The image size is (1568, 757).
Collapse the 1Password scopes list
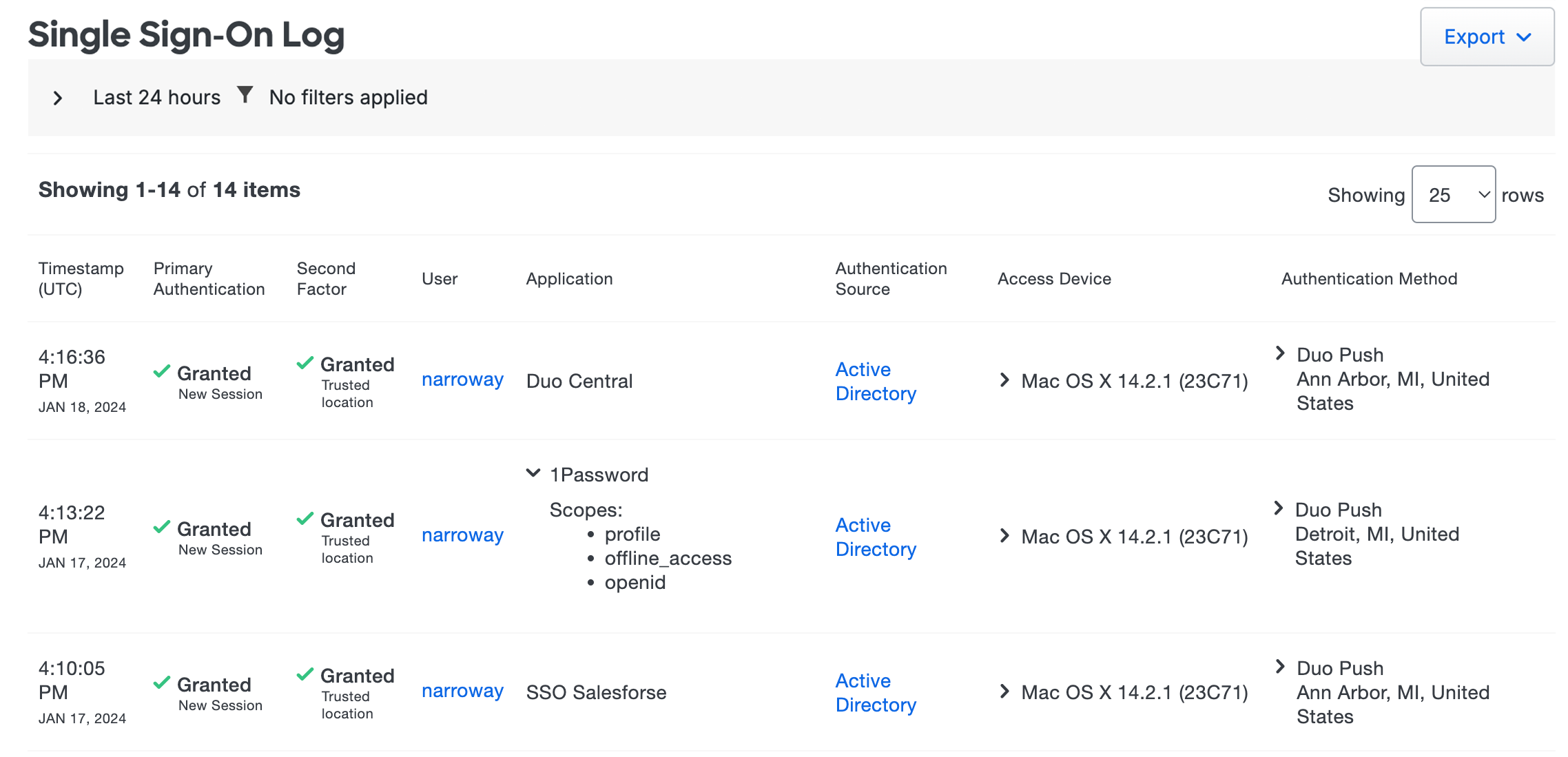[533, 473]
